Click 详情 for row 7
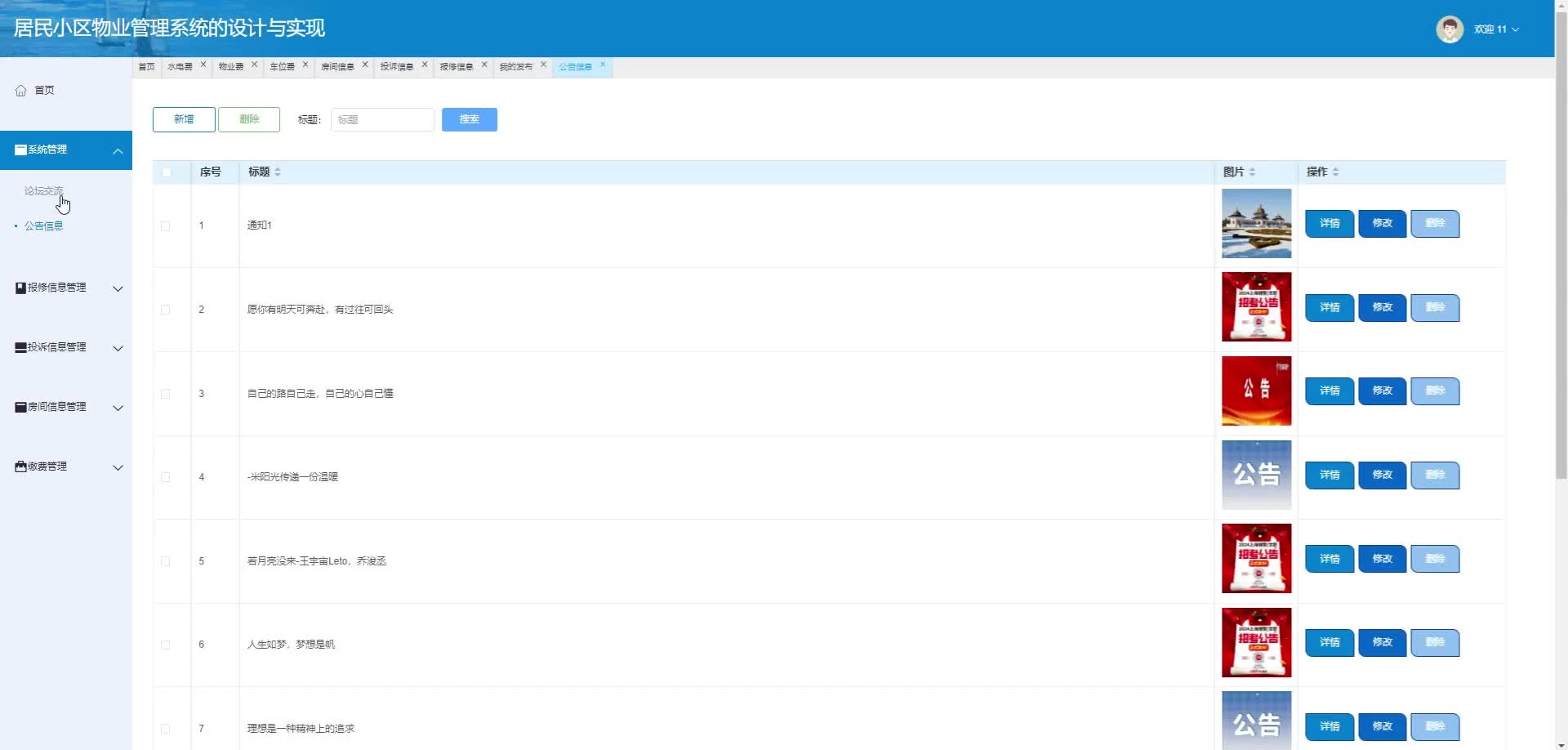Screen dimensions: 1568x750 point(1330,726)
